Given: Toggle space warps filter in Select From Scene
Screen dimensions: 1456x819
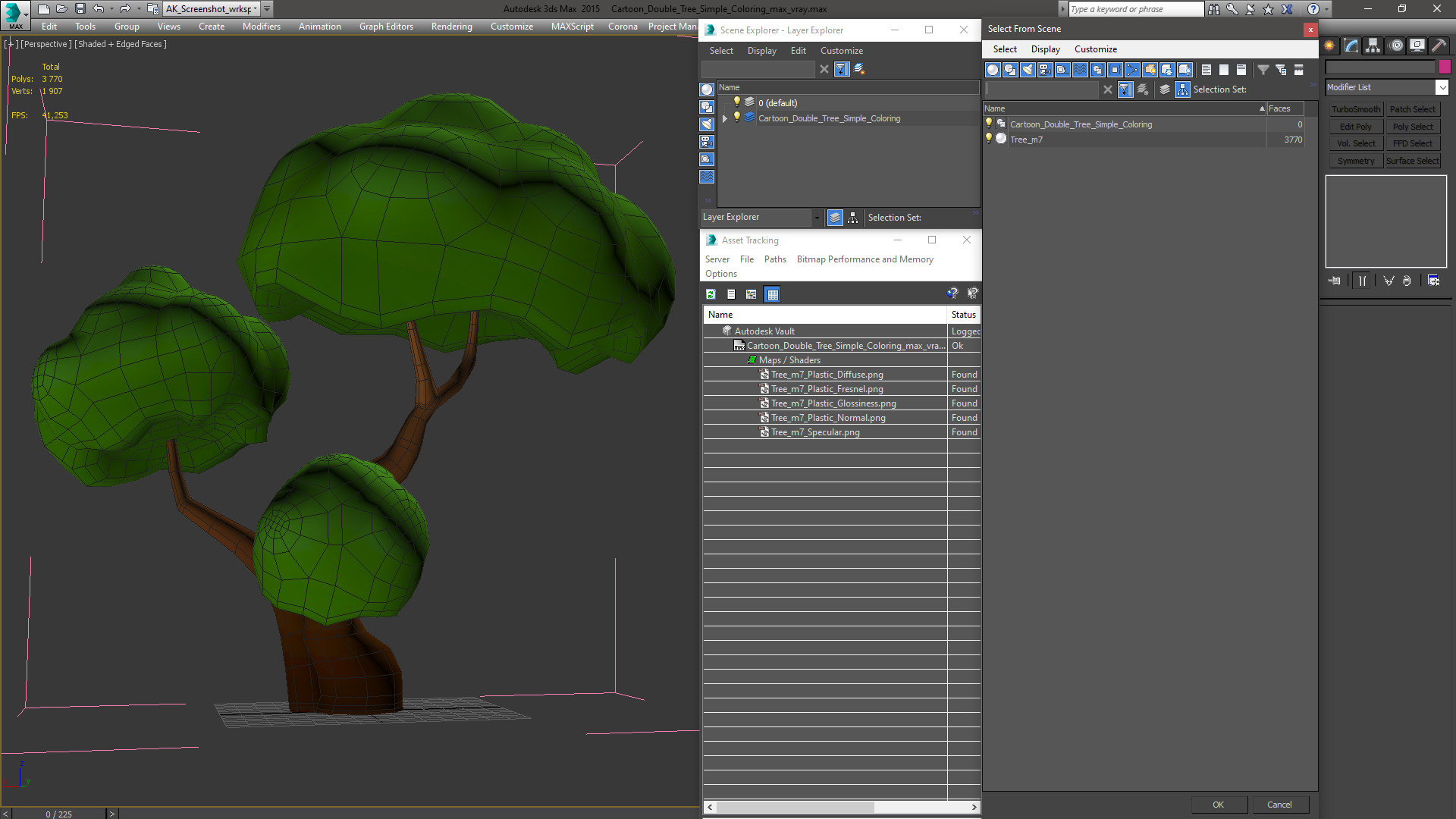Looking at the screenshot, I should (x=1080, y=70).
